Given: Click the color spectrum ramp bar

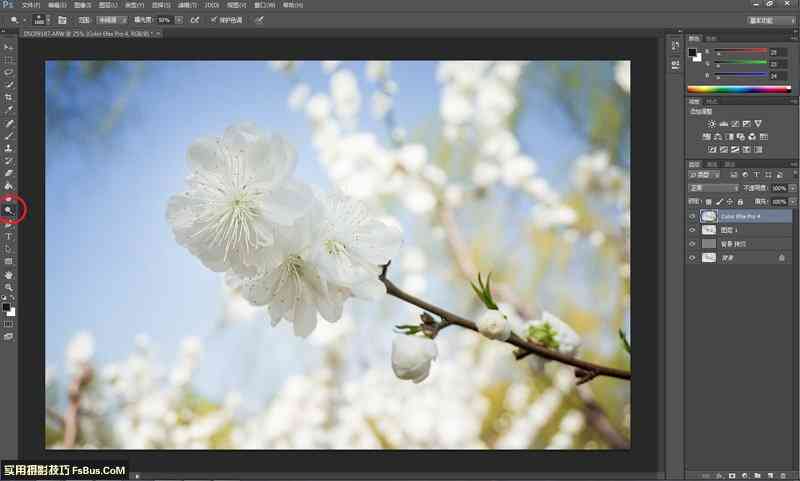Looking at the screenshot, I should [x=741, y=90].
